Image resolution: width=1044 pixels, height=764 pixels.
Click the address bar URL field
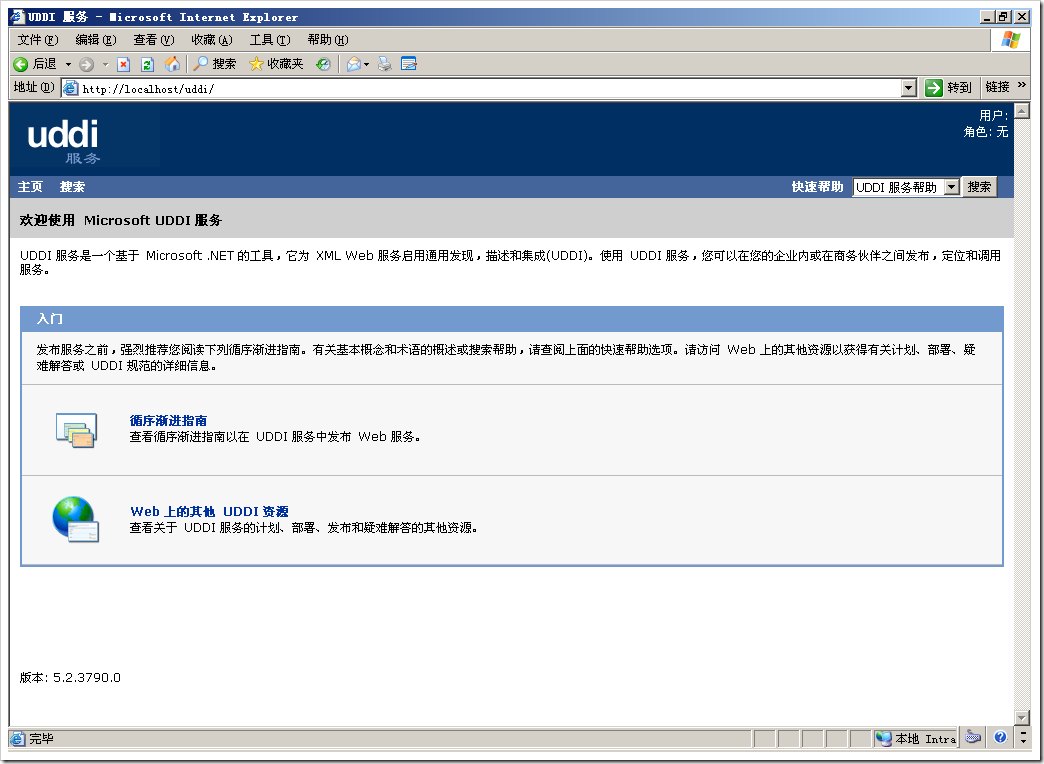(x=489, y=88)
